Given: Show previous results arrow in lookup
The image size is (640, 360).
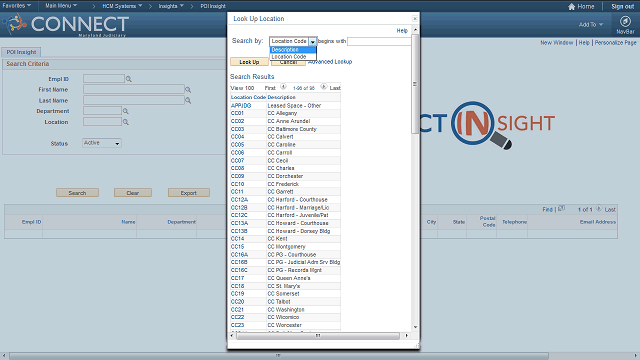Looking at the screenshot, I should click(x=283, y=87).
